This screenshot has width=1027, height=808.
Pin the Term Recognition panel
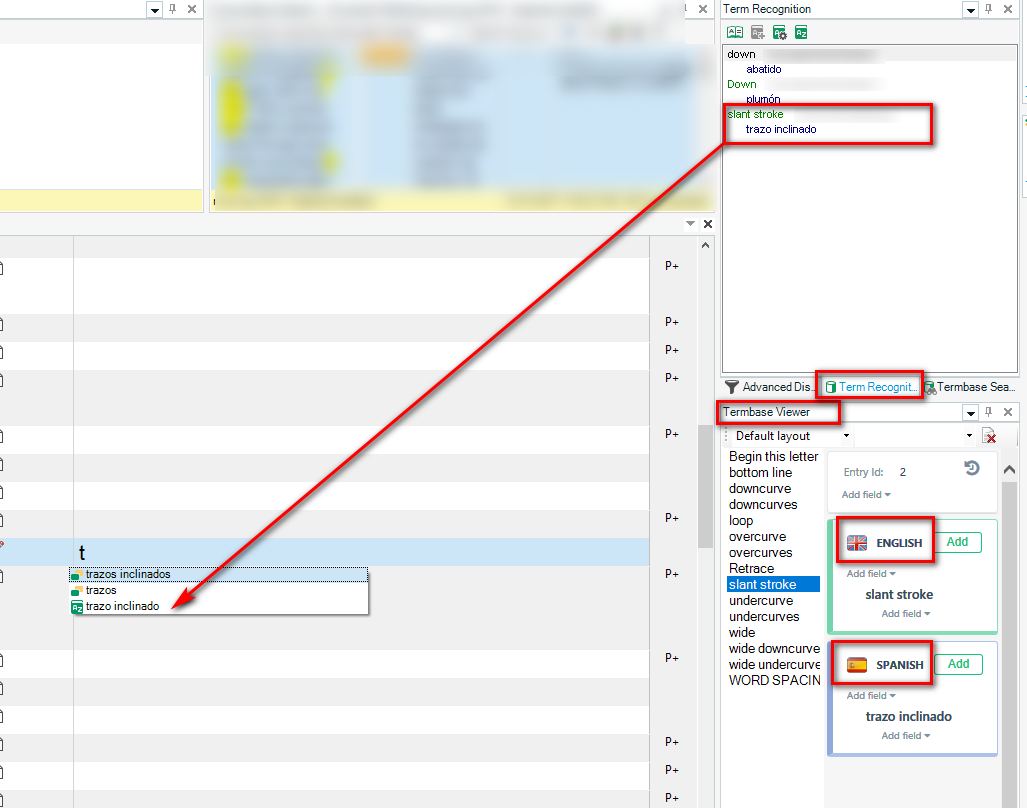989,9
